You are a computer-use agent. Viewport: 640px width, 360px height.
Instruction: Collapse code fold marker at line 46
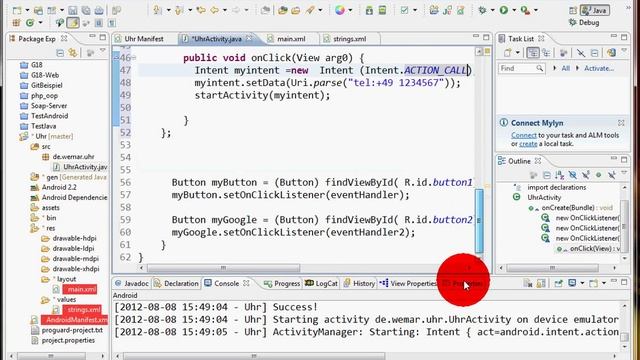coord(134,58)
